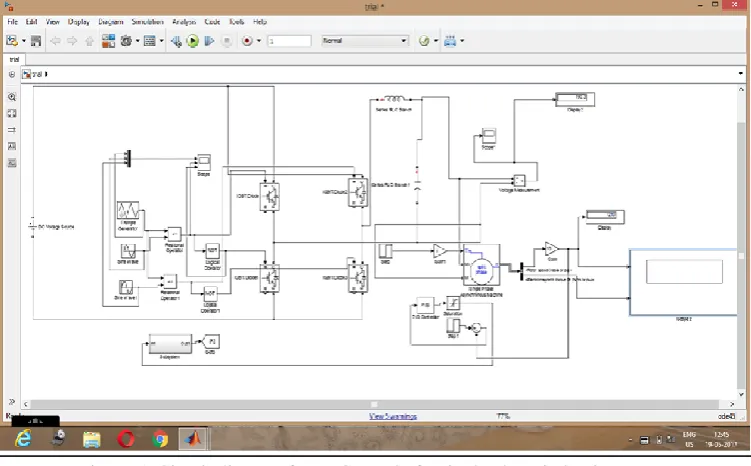
Task: Open the Analysis menu
Action: pos(184,22)
